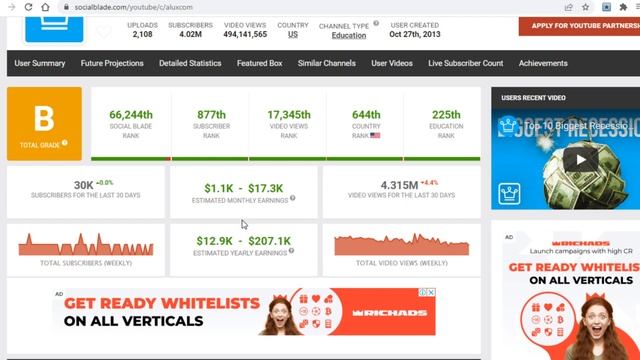The height and width of the screenshot is (360, 640).
Task: Open the US country link
Action: click(293, 35)
